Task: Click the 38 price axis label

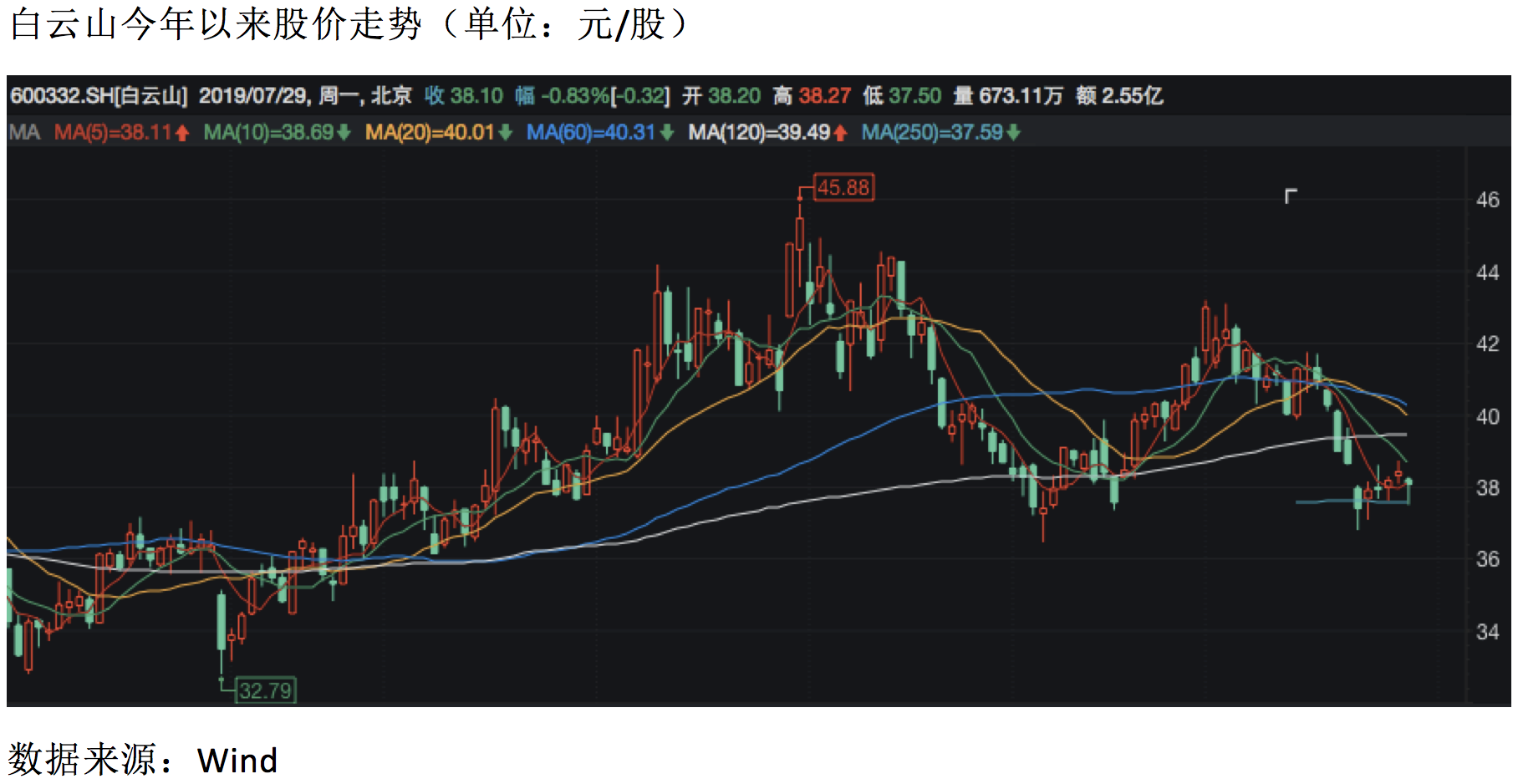Action: [x=1487, y=488]
